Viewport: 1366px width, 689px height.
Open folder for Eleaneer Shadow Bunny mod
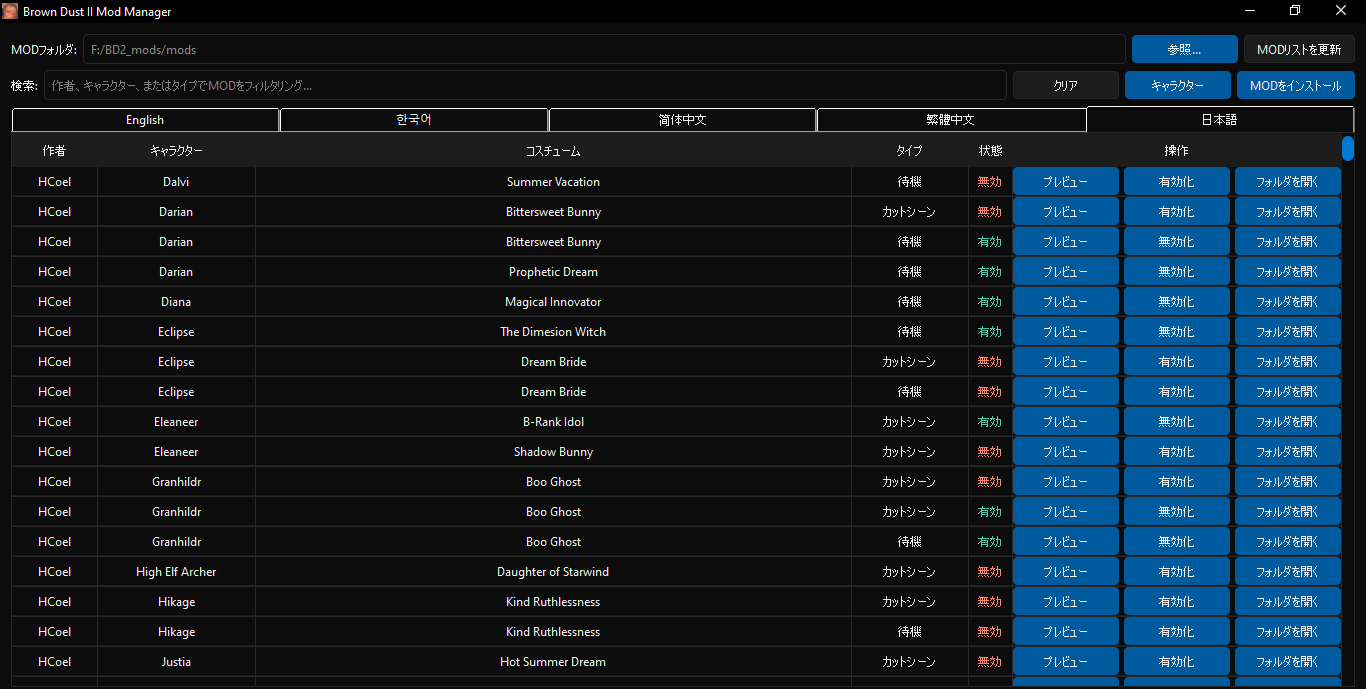[1287, 452]
